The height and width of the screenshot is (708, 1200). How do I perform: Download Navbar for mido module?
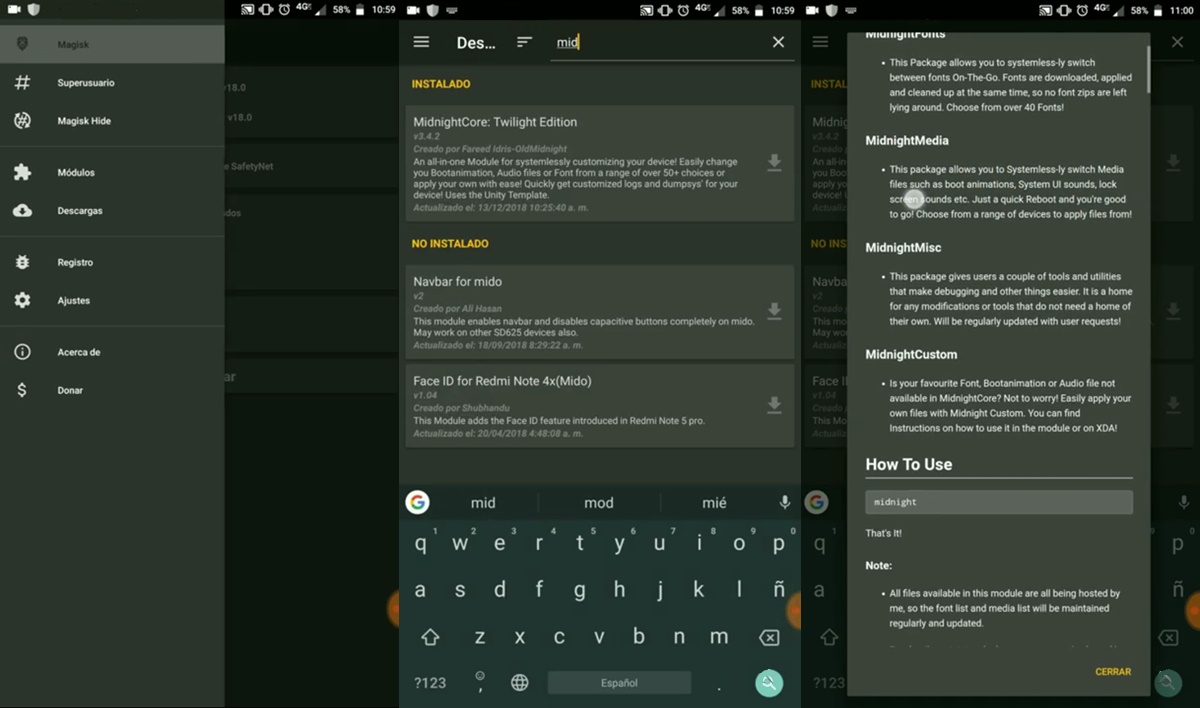(774, 312)
